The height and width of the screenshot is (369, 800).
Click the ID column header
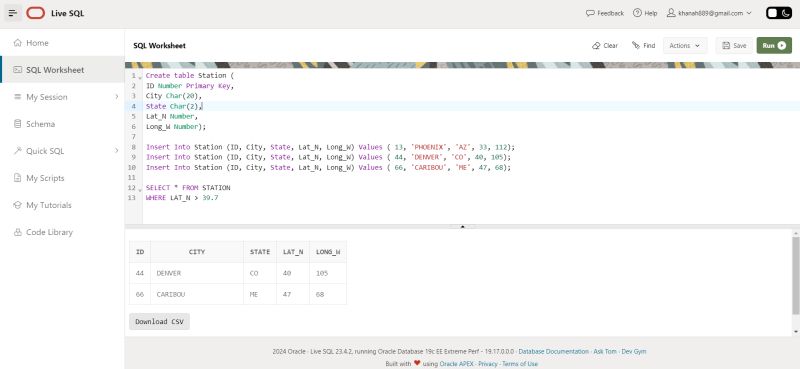pyautogui.click(x=140, y=252)
